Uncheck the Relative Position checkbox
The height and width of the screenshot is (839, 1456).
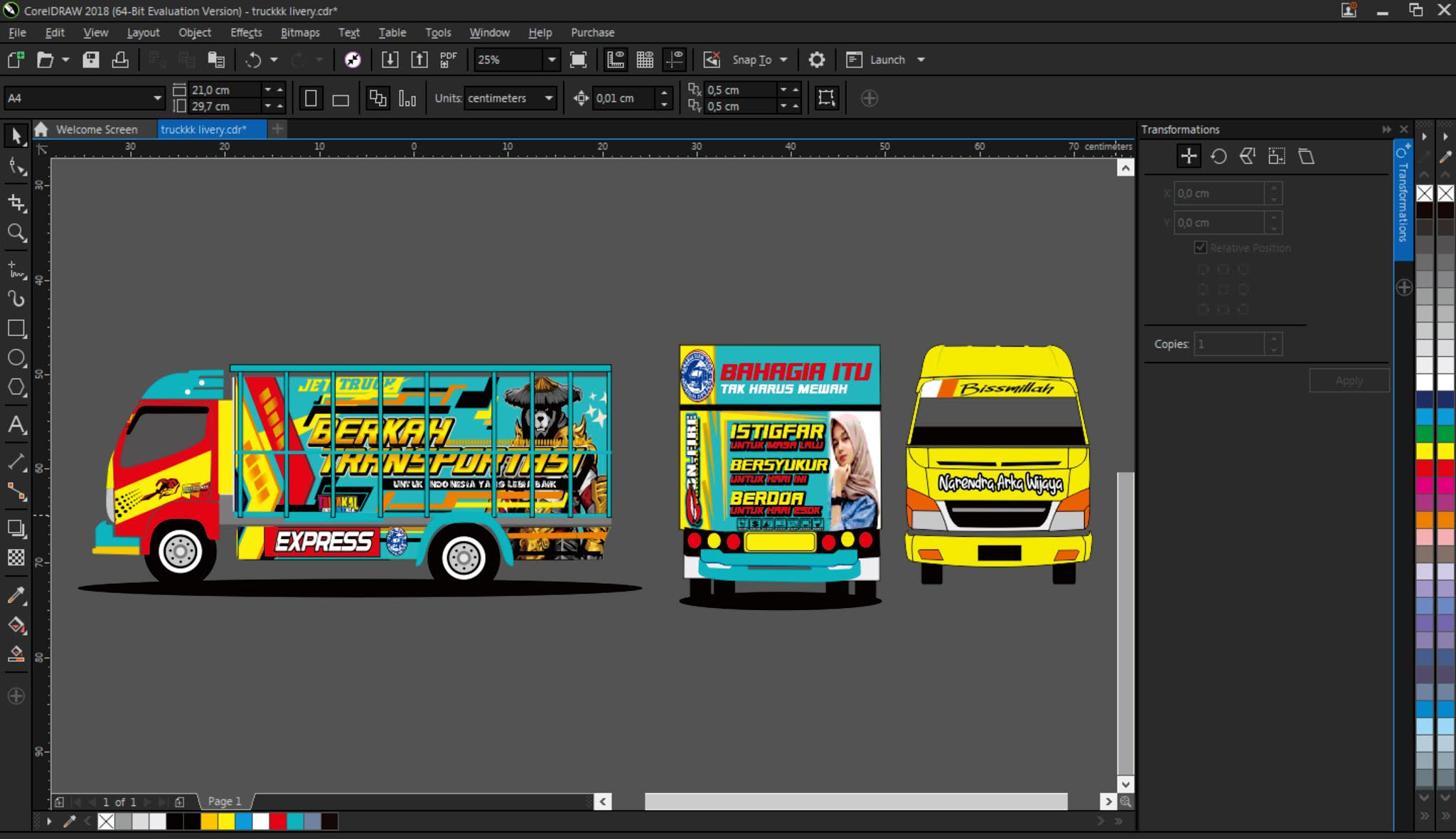1201,247
